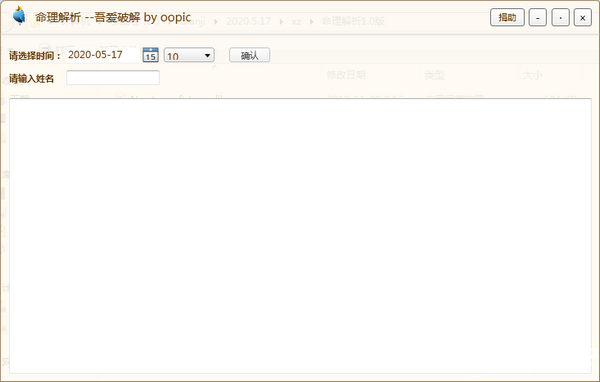The image size is (600, 382).
Task: Open the calendar date picker icon
Action: point(150,55)
